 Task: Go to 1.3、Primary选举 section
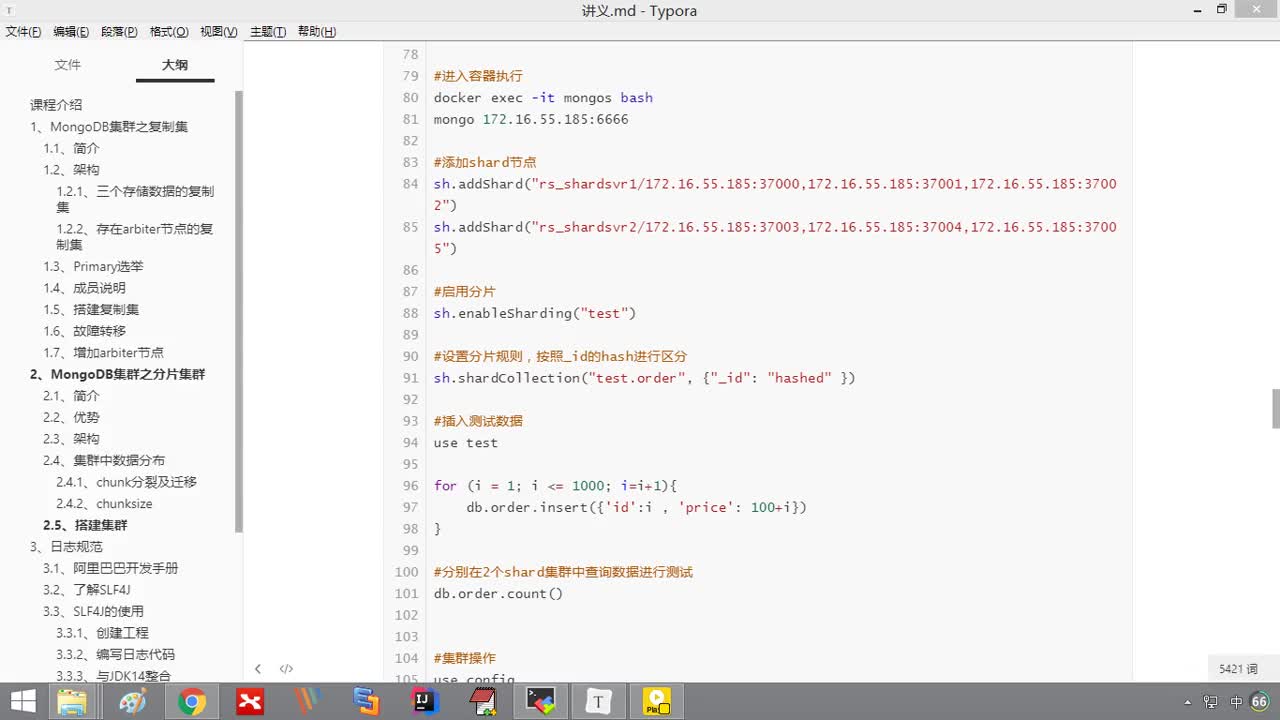coord(93,267)
